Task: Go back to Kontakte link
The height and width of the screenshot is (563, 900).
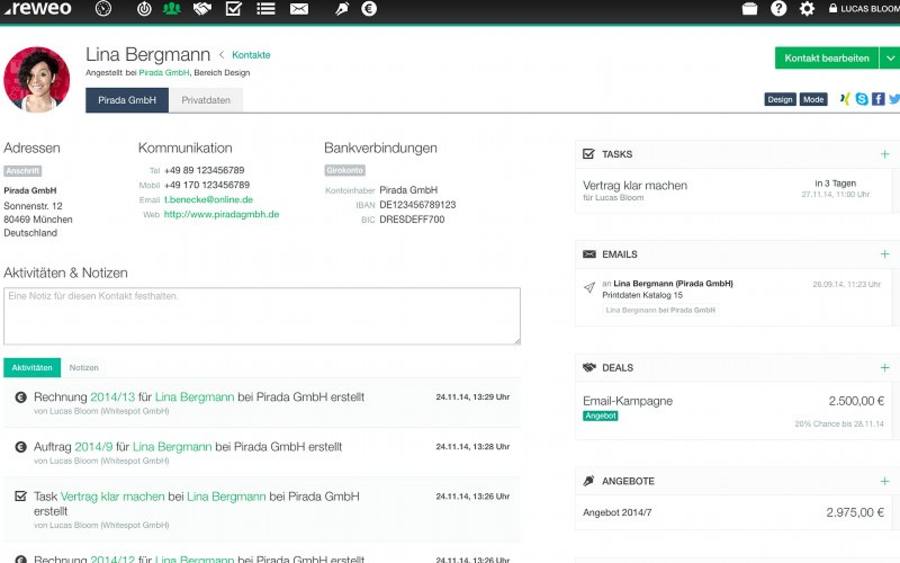Action: 251,55
